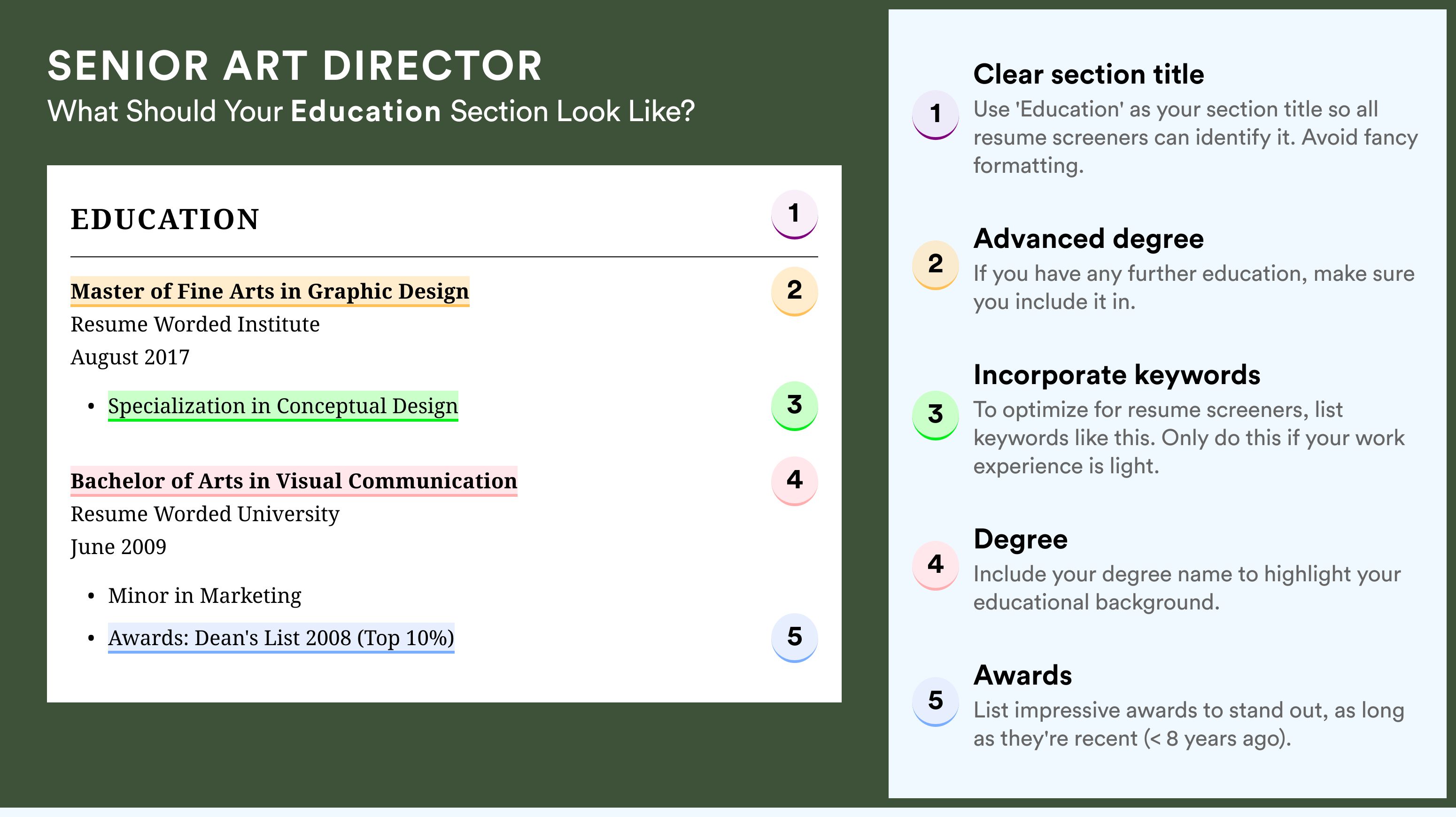1456x817 pixels.
Task: Select the Master of Fine Arts highlighted line
Action: click(270, 291)
